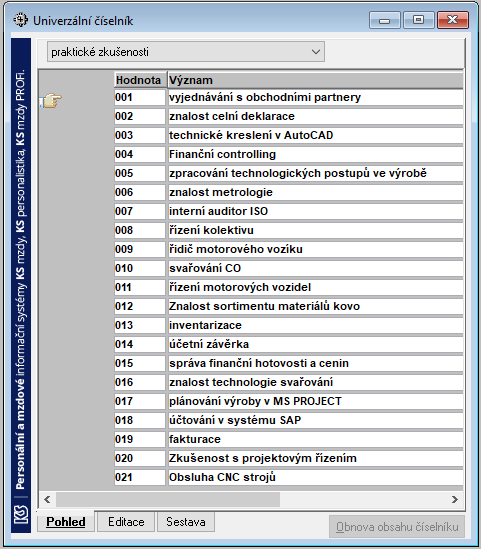Select 'Finanční controlling' cell
Viewport: 481px width, 549px height.
click(315, 154)
